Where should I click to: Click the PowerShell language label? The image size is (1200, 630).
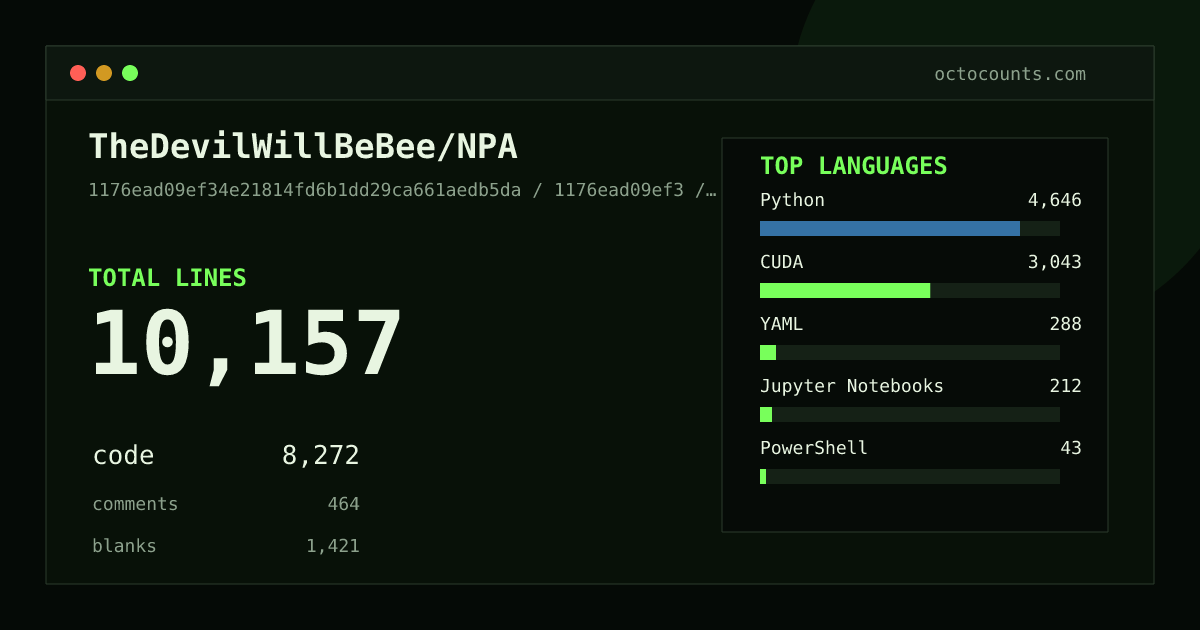[x=814, y=448]
